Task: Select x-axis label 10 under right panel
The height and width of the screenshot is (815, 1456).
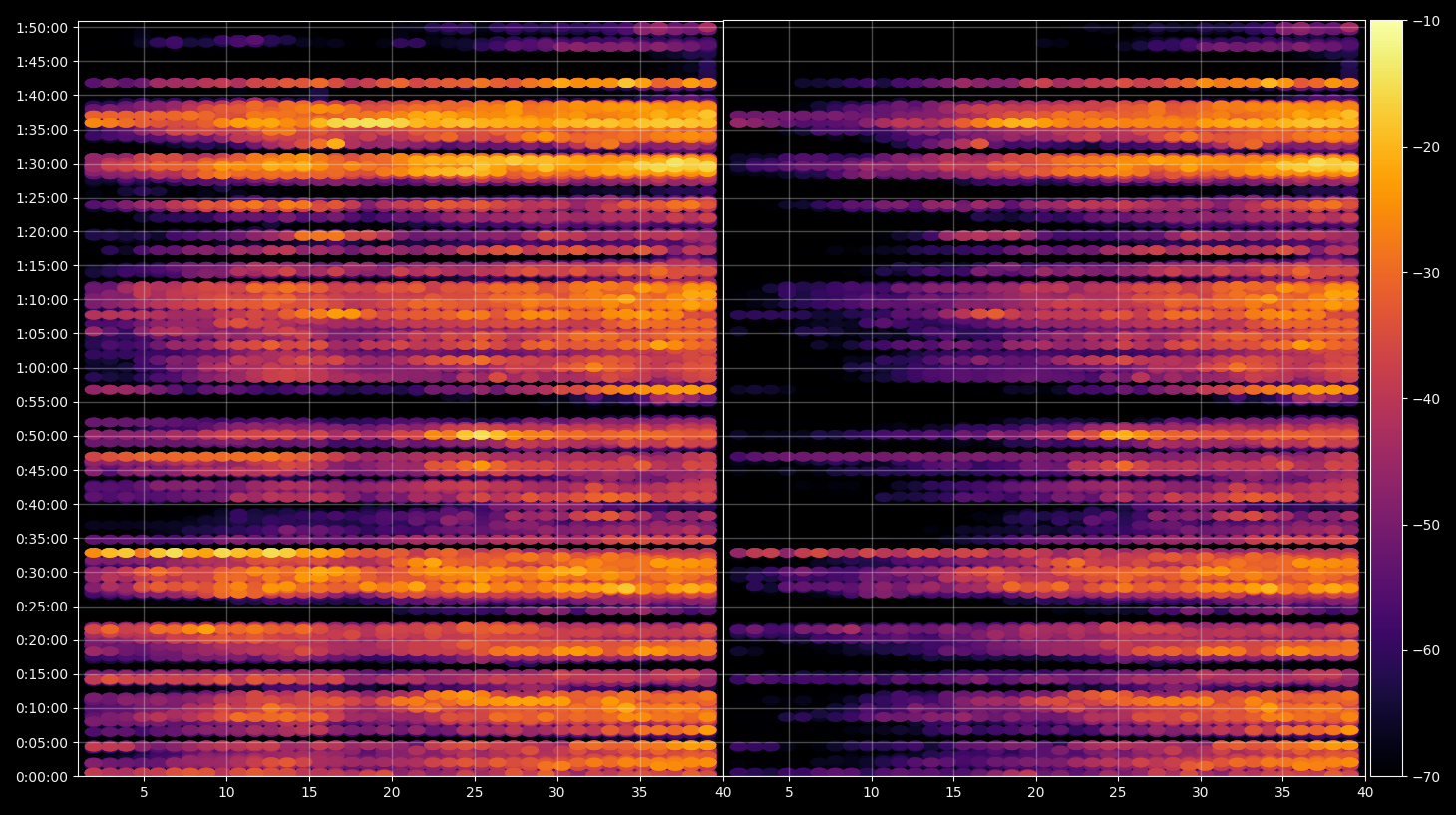Action: click(871, 793)
